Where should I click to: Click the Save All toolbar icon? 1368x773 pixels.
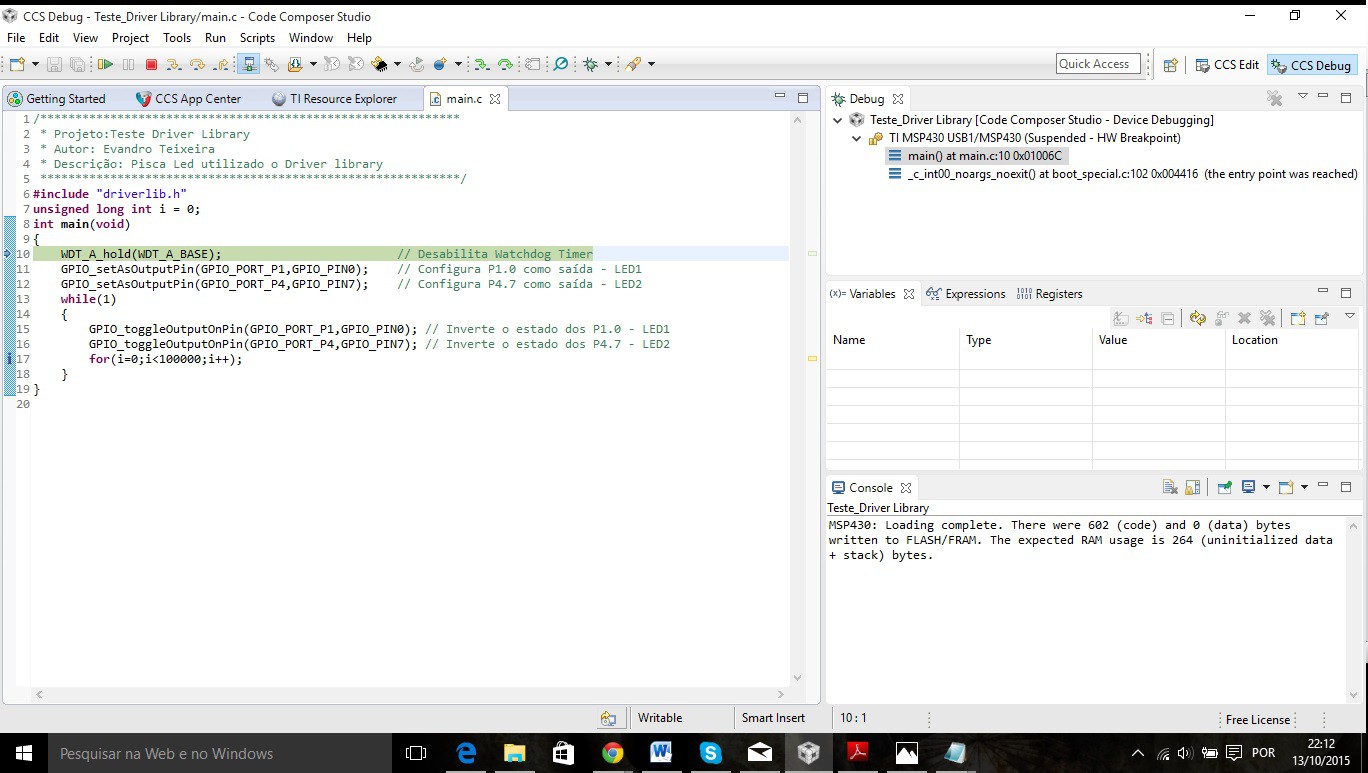click(x=77, y=64)
